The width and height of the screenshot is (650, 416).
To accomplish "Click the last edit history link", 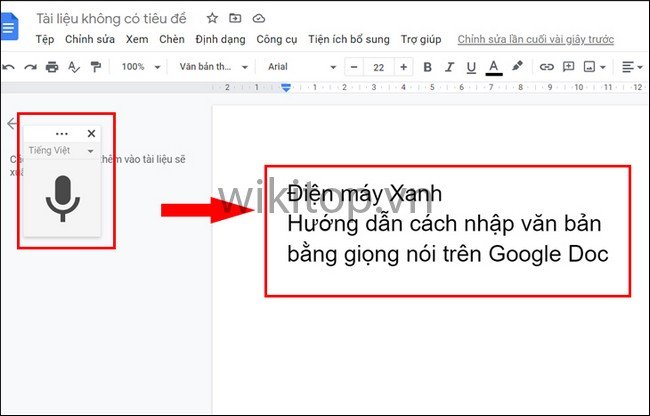I will pos(535,40).
